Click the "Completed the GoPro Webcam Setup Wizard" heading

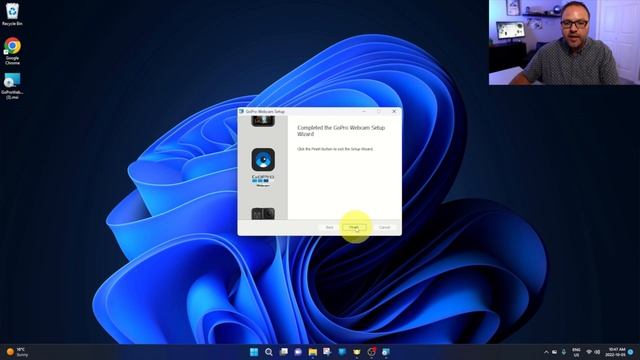pyautogui.click(x=341, y=131)
